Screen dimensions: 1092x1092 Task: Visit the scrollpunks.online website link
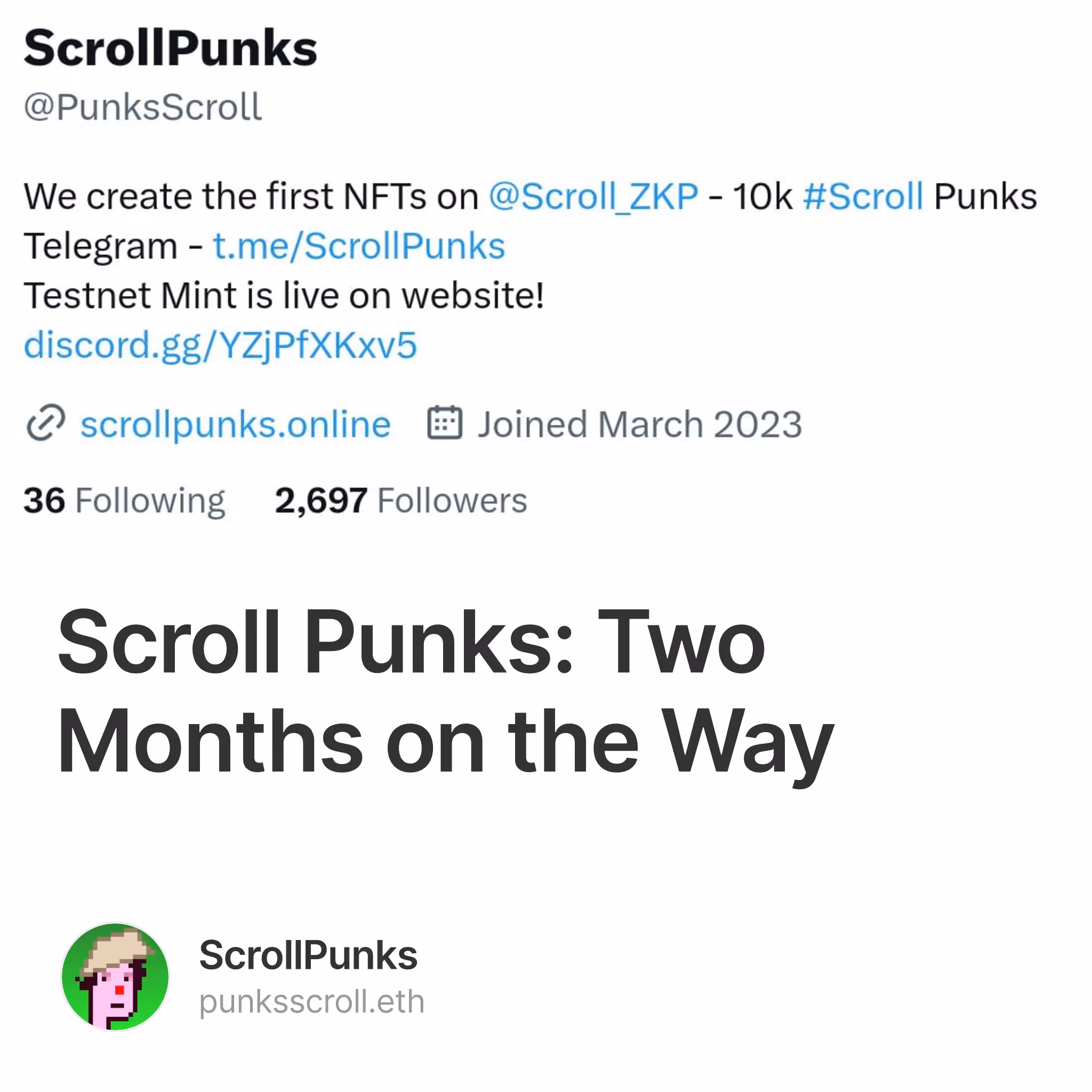point(235,424)
